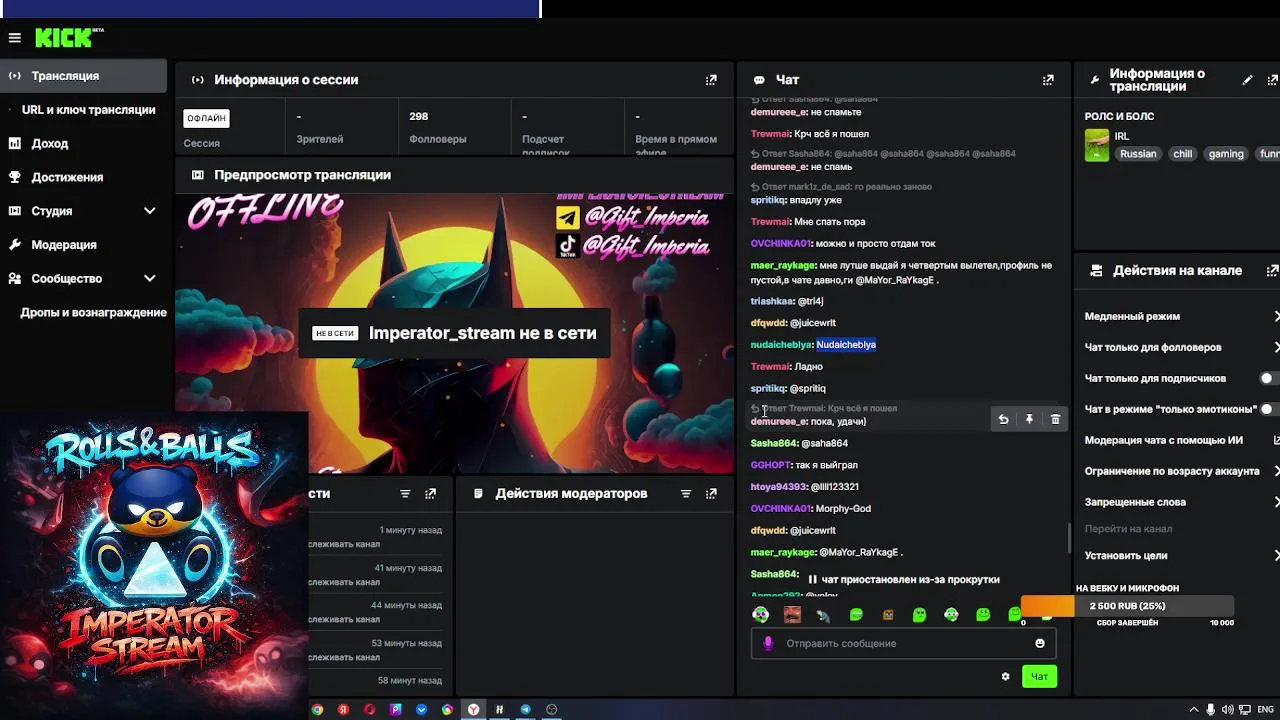Click the 2 500 RUB donation progress bar

click(1127, 606)
